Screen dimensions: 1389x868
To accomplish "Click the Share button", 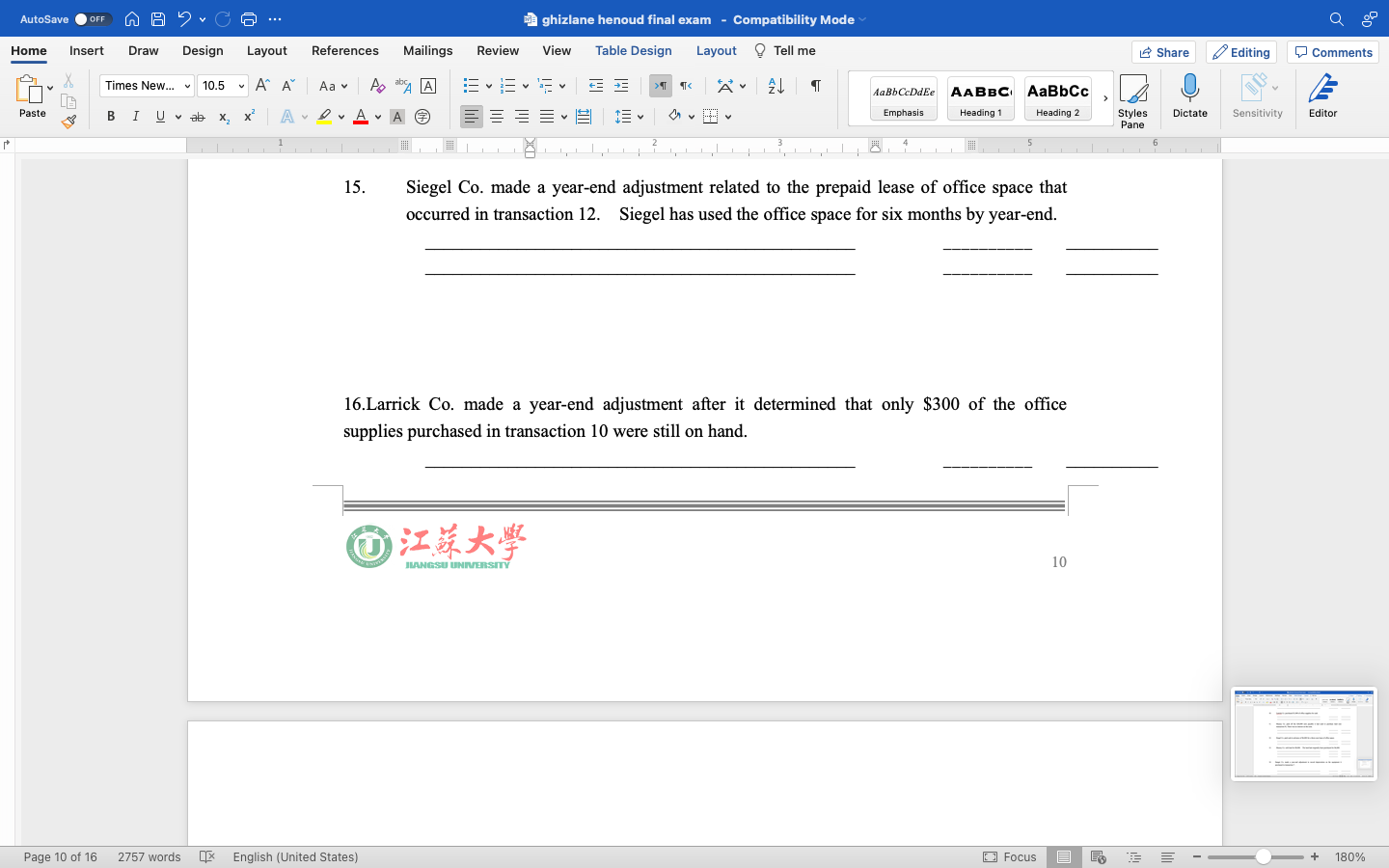I will [1163, 52].
